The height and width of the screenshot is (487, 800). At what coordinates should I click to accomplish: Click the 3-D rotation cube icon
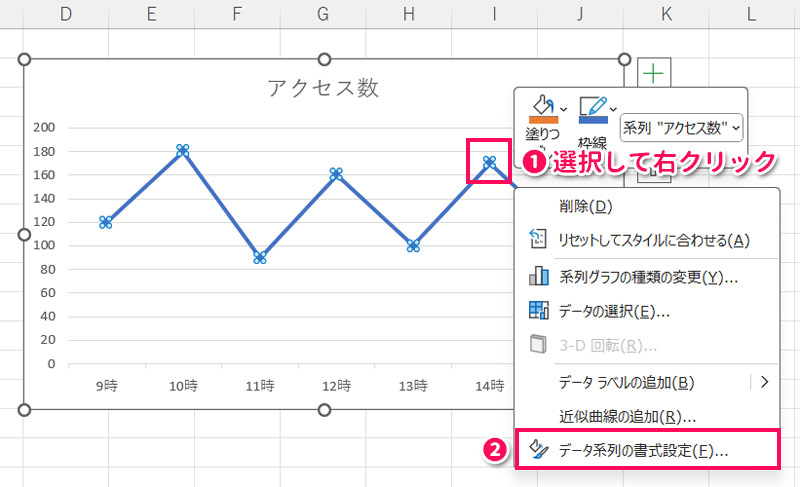click(538, 344)
